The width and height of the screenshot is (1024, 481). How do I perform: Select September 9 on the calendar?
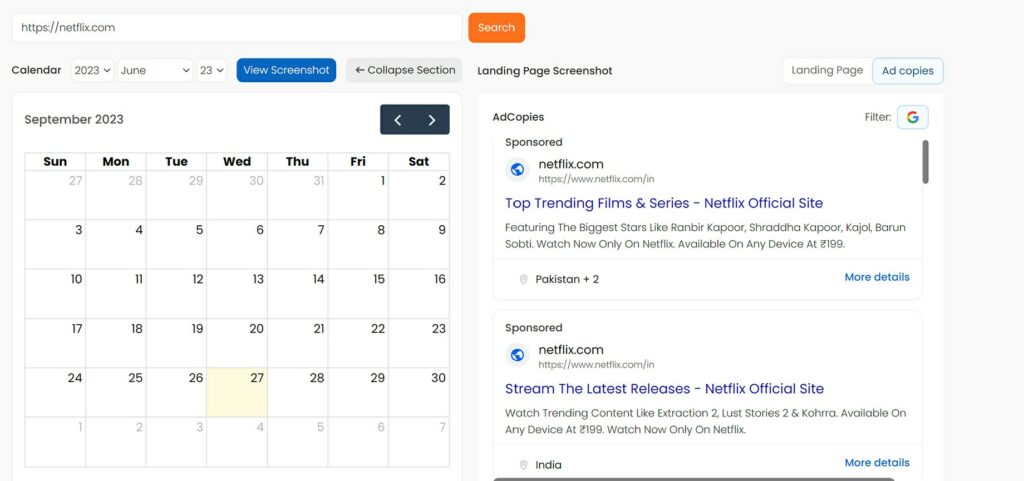coord(419,245)
